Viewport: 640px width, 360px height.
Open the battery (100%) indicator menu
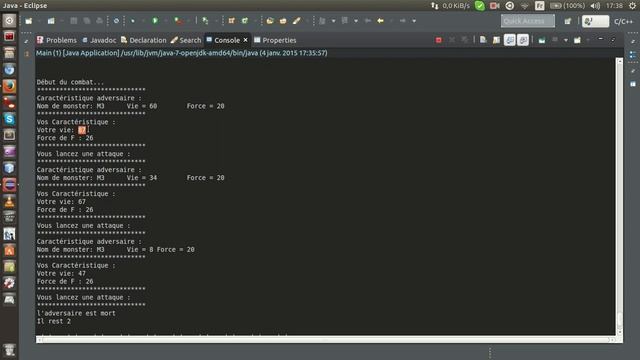pyautogui.click(x=567, y=6)
